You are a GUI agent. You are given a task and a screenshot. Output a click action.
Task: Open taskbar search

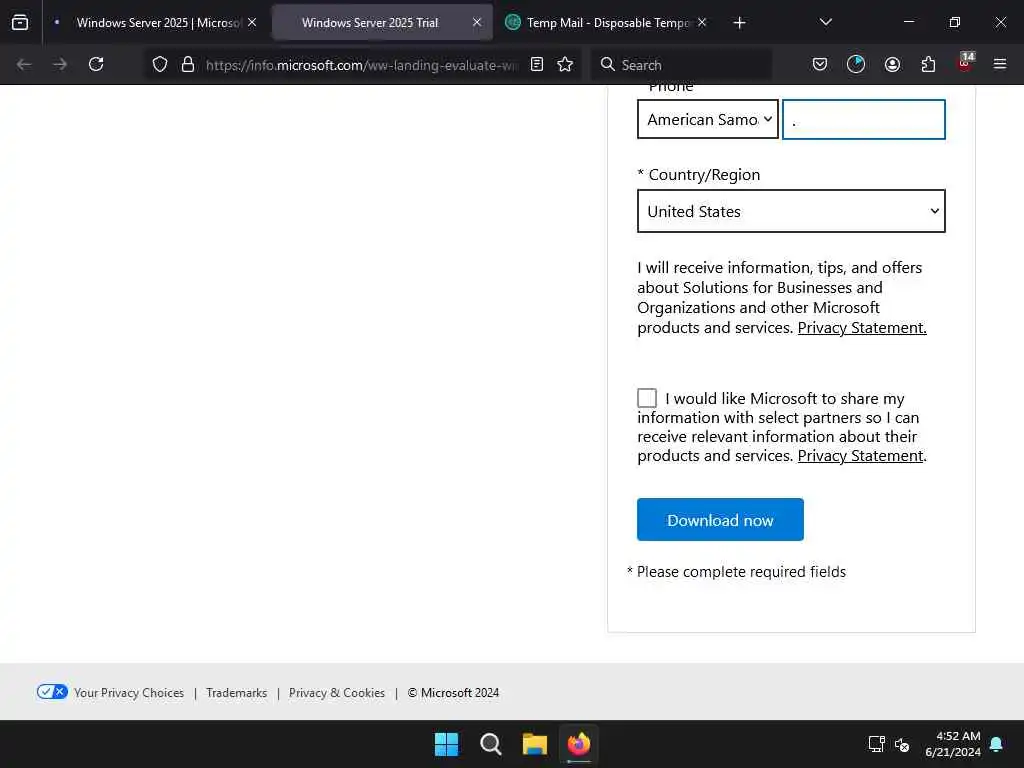490,744
